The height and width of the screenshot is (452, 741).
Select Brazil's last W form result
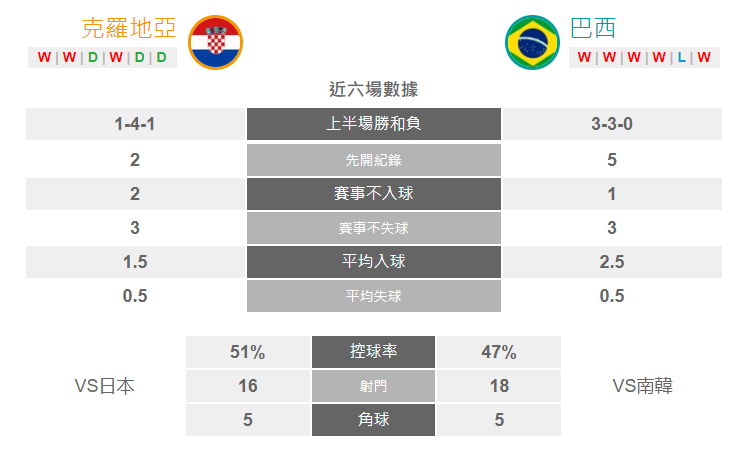coord(704,57)
